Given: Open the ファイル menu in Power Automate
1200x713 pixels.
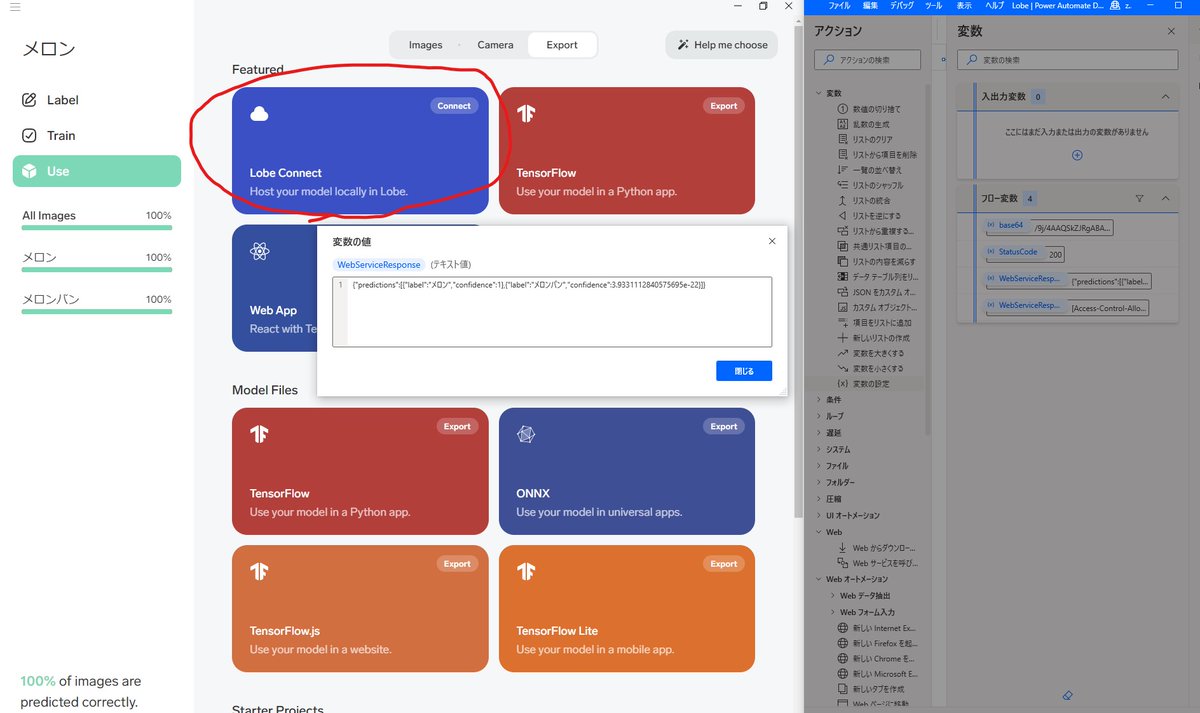Looking at the screenshot, I should 840,6.
